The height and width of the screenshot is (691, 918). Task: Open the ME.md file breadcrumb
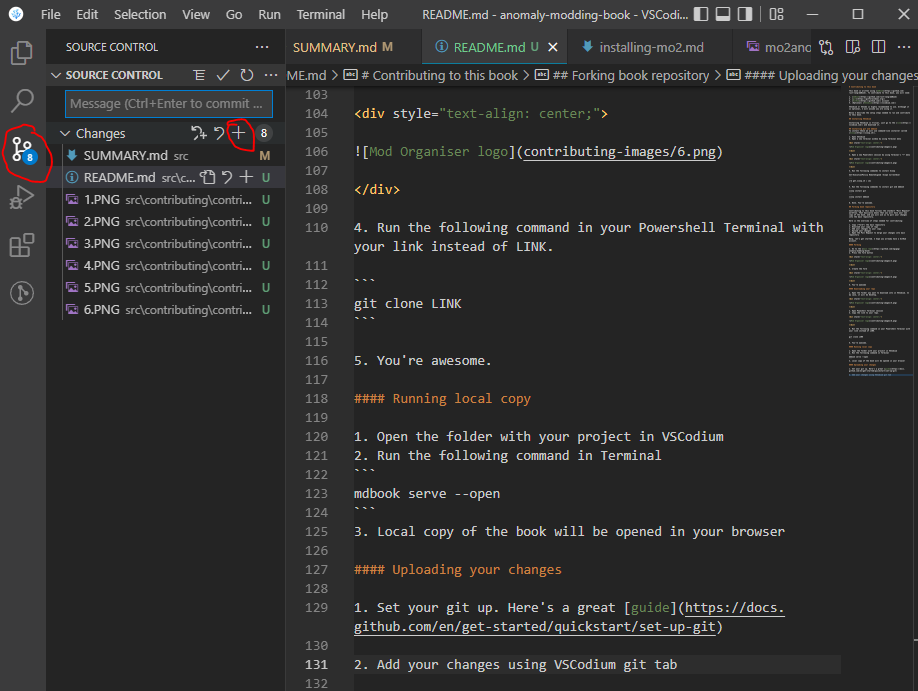point(306,76)
